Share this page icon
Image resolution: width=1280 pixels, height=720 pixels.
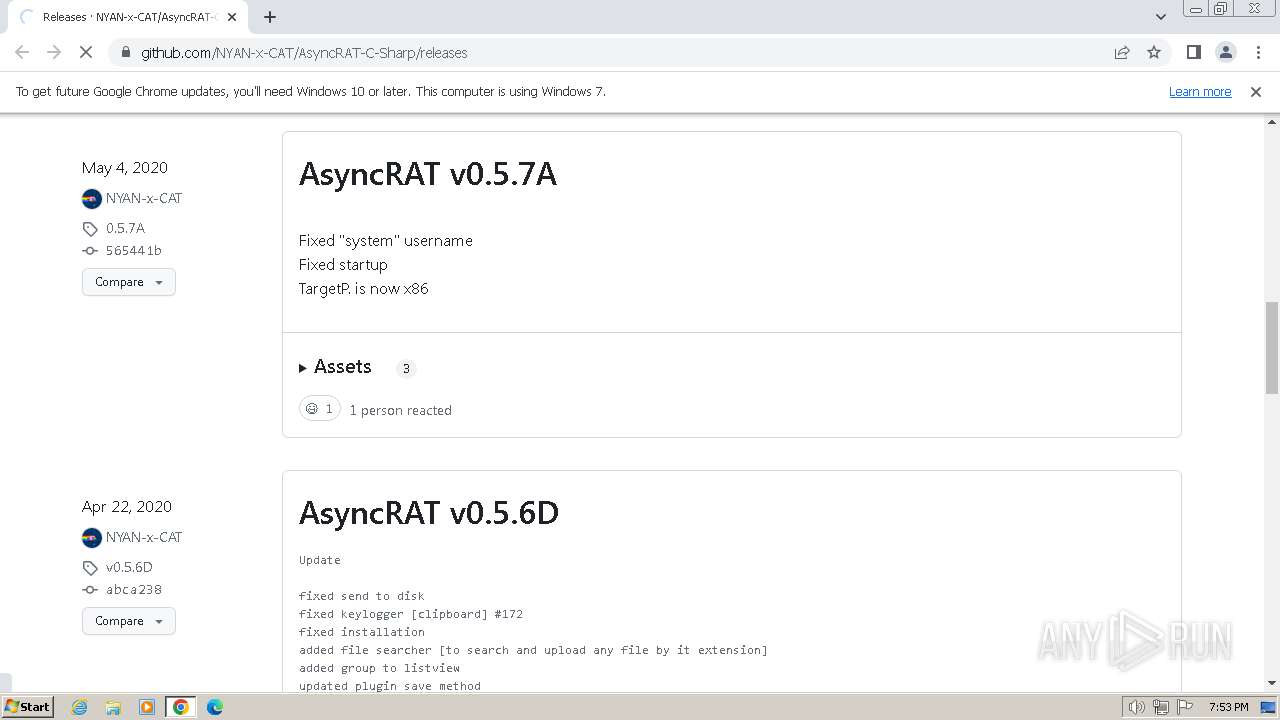(1122, 53)
